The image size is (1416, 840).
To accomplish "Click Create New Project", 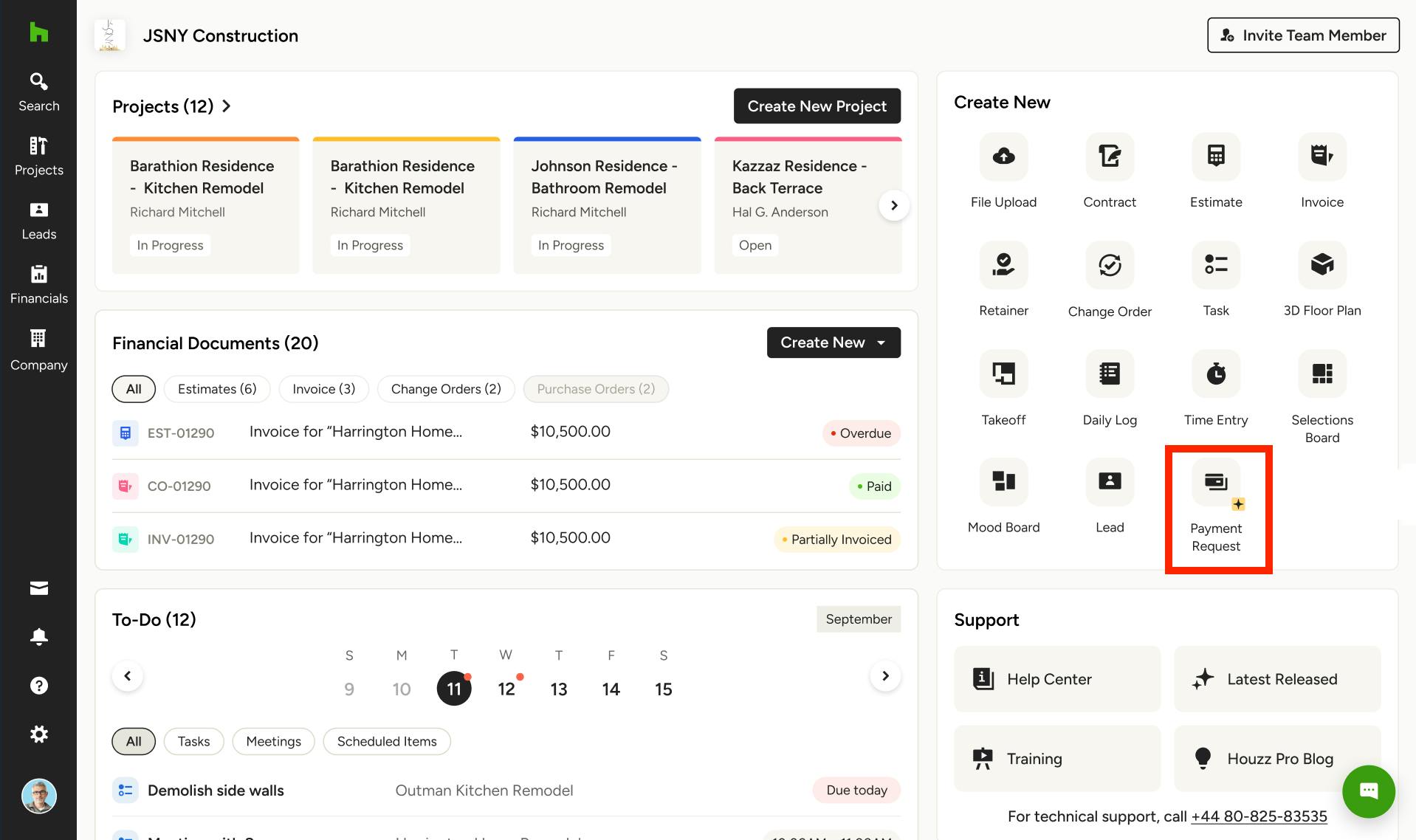I will pos(817,106).
